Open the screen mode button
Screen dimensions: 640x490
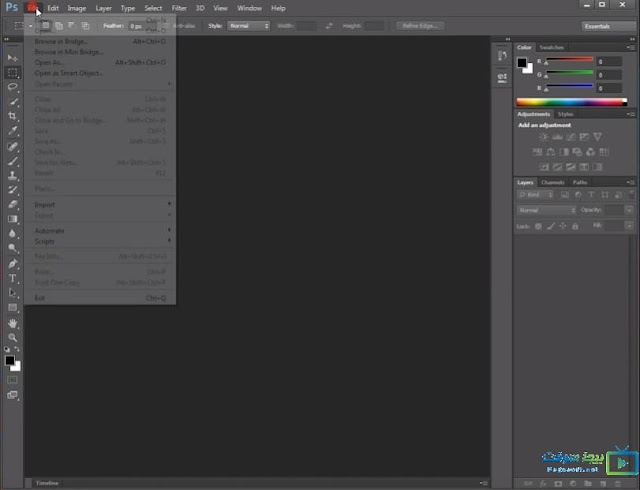[x=13, y=395]
